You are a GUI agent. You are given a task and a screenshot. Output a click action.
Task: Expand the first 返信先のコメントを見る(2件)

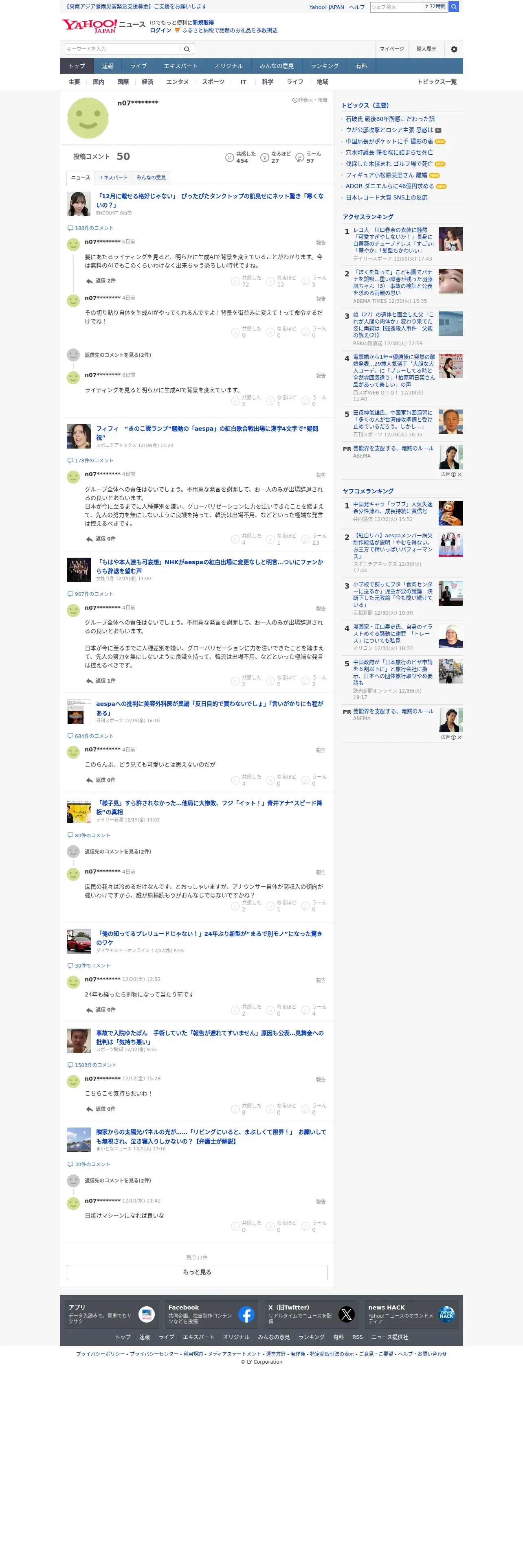117,355
